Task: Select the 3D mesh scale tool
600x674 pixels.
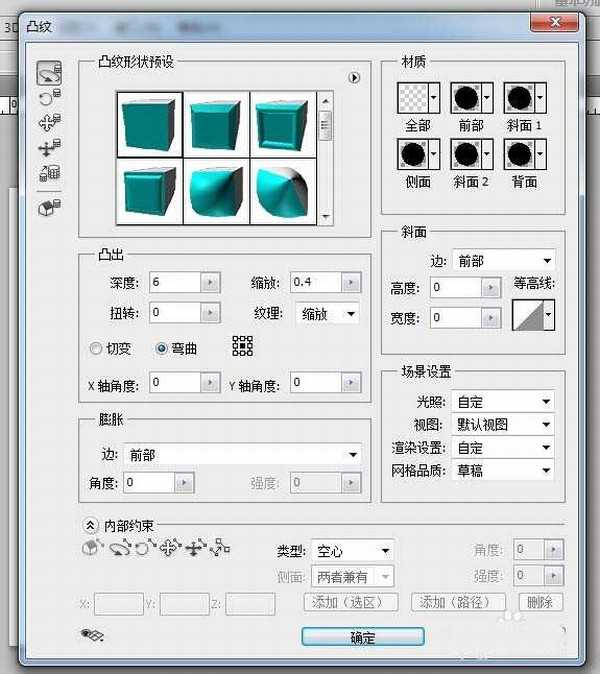Action: coord(49,174)
